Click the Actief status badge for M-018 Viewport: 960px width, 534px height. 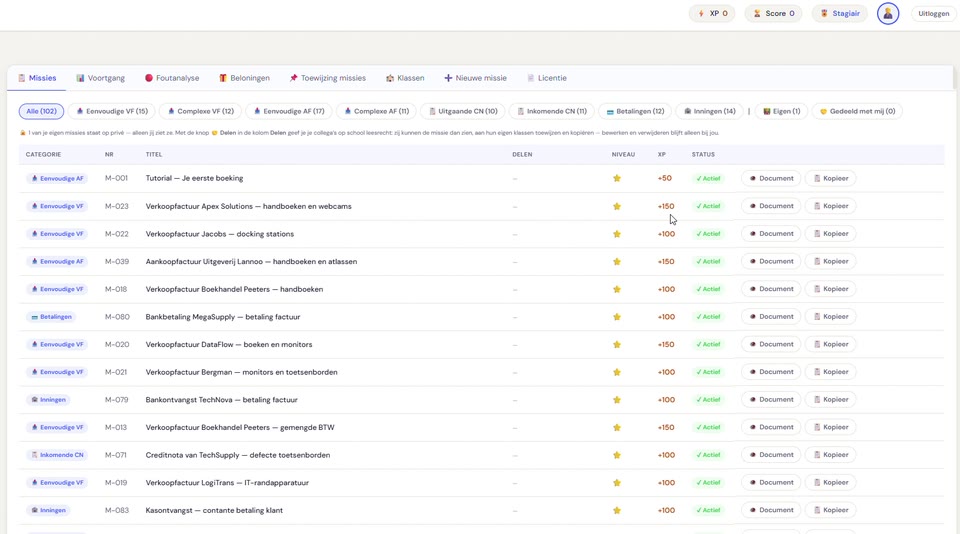pos(708,289)
